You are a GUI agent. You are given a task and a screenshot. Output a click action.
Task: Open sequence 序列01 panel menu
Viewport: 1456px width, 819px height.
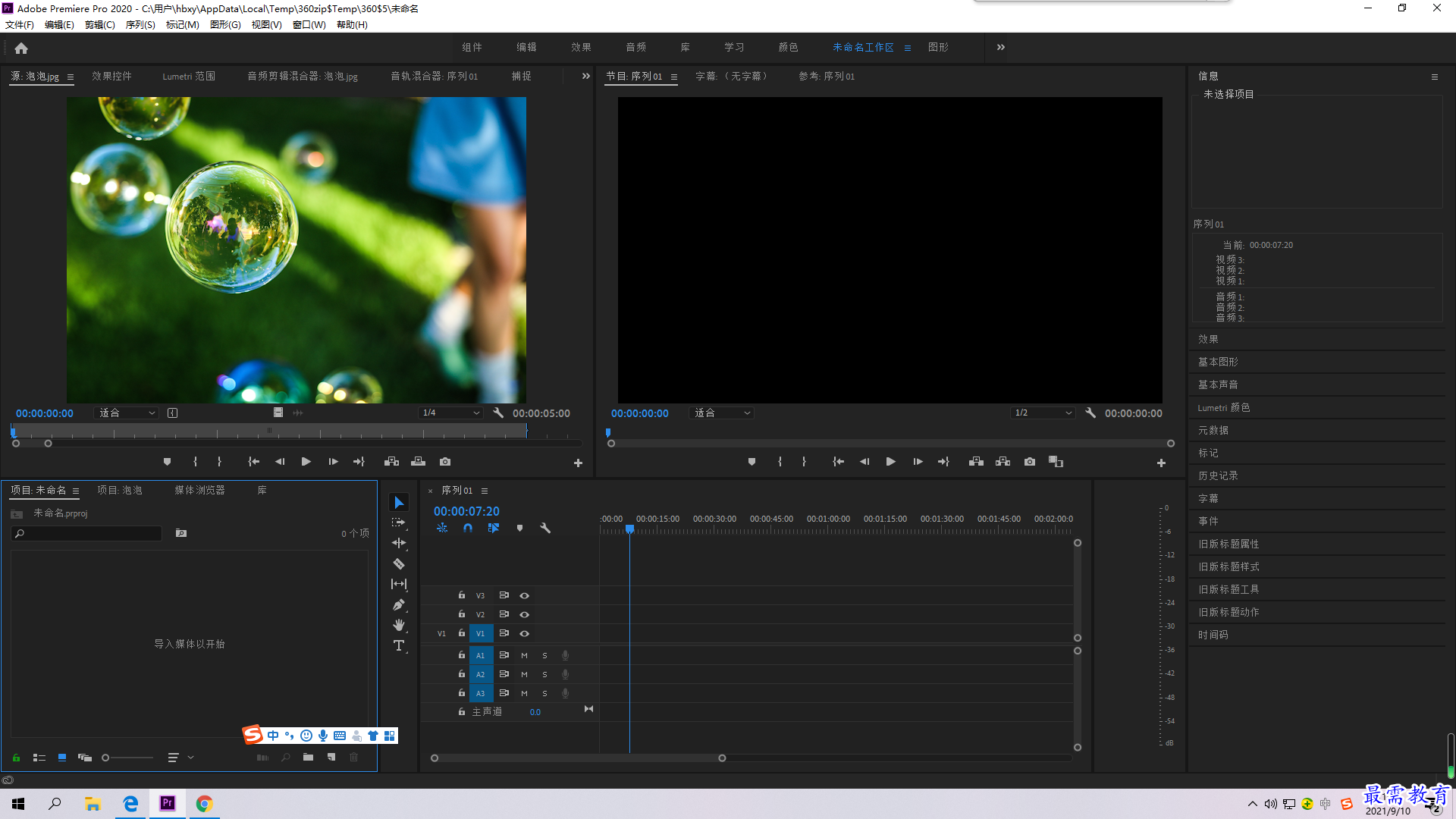[485, 491]
